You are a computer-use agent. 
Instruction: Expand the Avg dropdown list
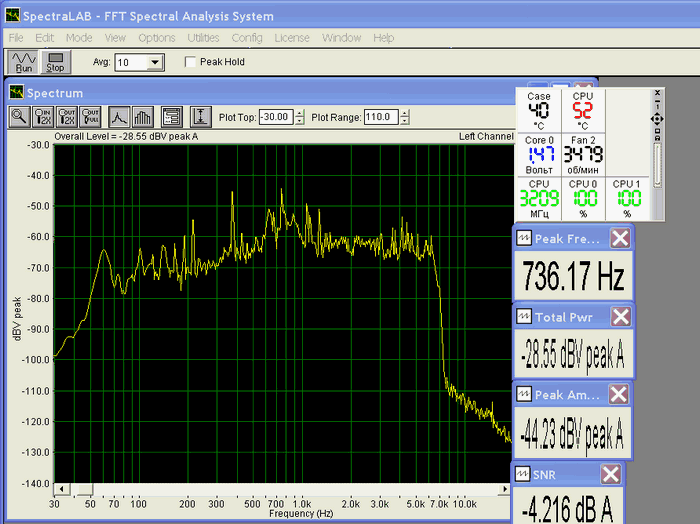pos(154,62)
